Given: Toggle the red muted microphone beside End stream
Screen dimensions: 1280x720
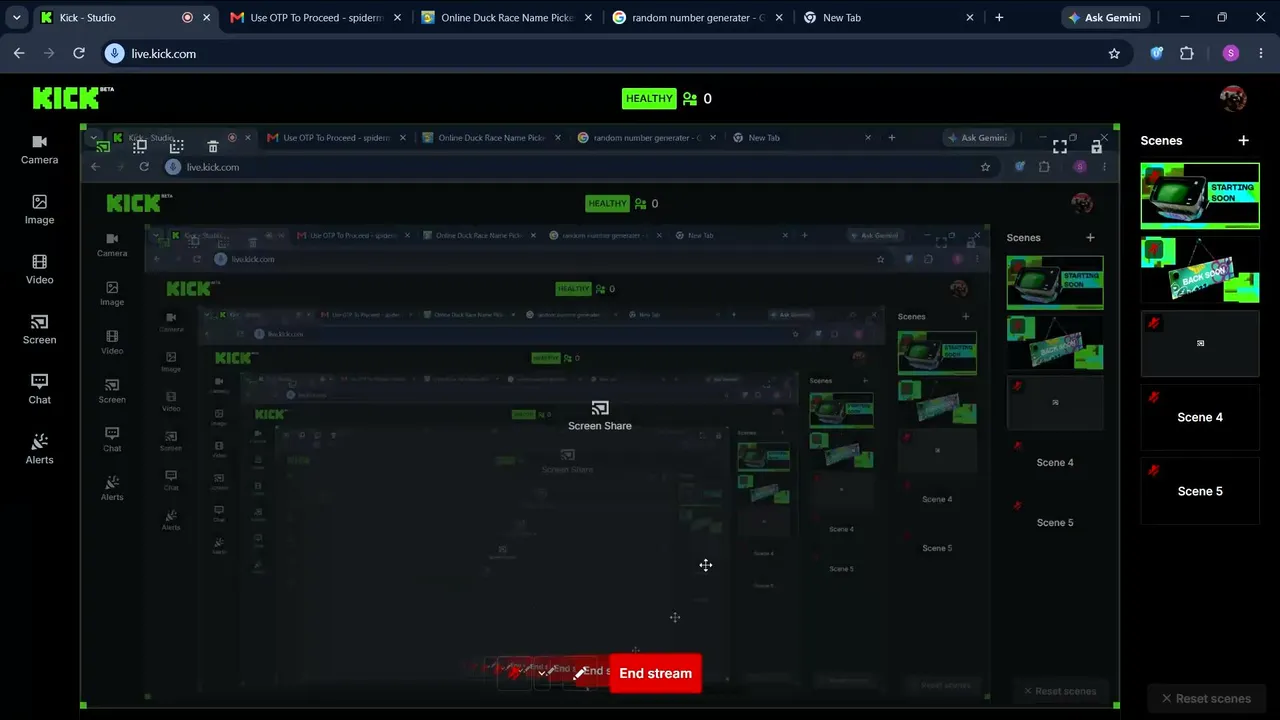Looking at the screenshot, I should [515, 673].
